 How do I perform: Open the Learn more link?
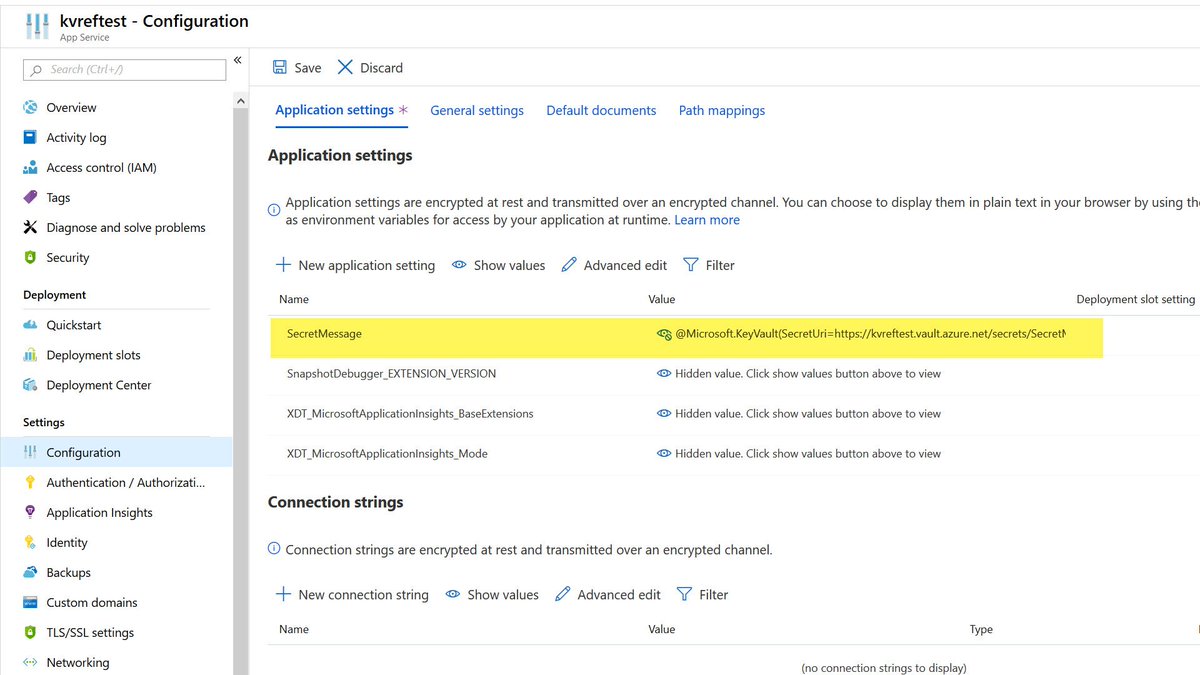(707, 220)
